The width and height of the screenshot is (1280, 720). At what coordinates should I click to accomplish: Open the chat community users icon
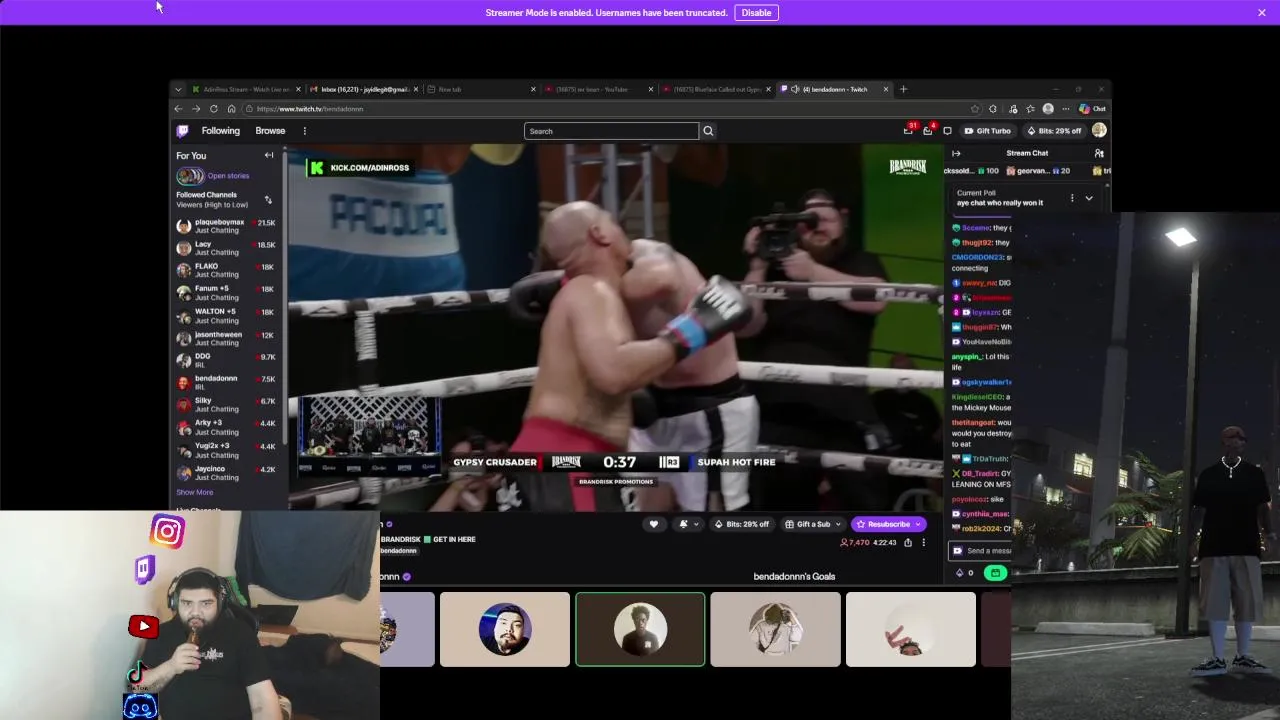(x=1099, y=153)
